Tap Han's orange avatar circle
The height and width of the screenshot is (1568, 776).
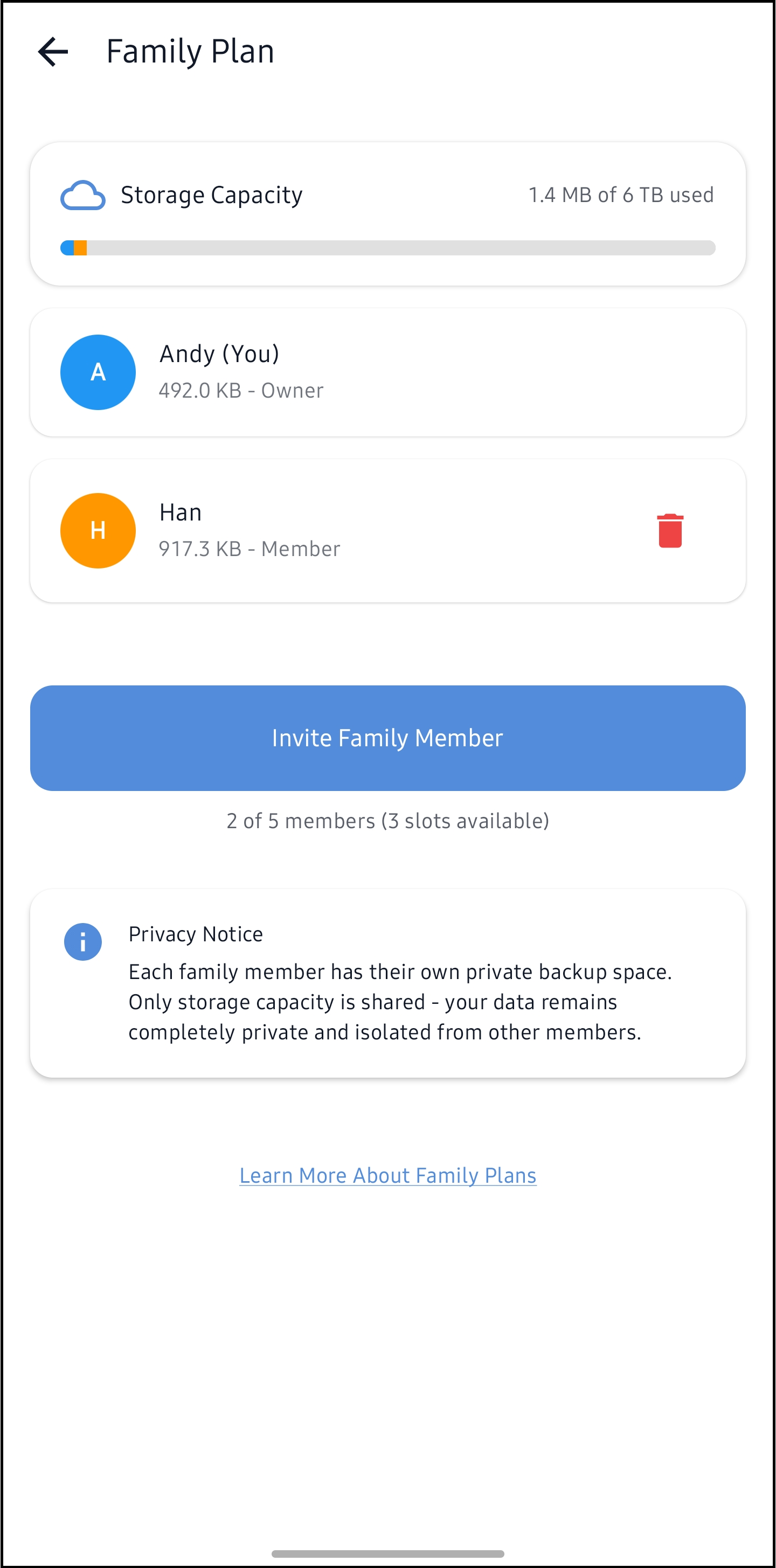pos(98,530)
